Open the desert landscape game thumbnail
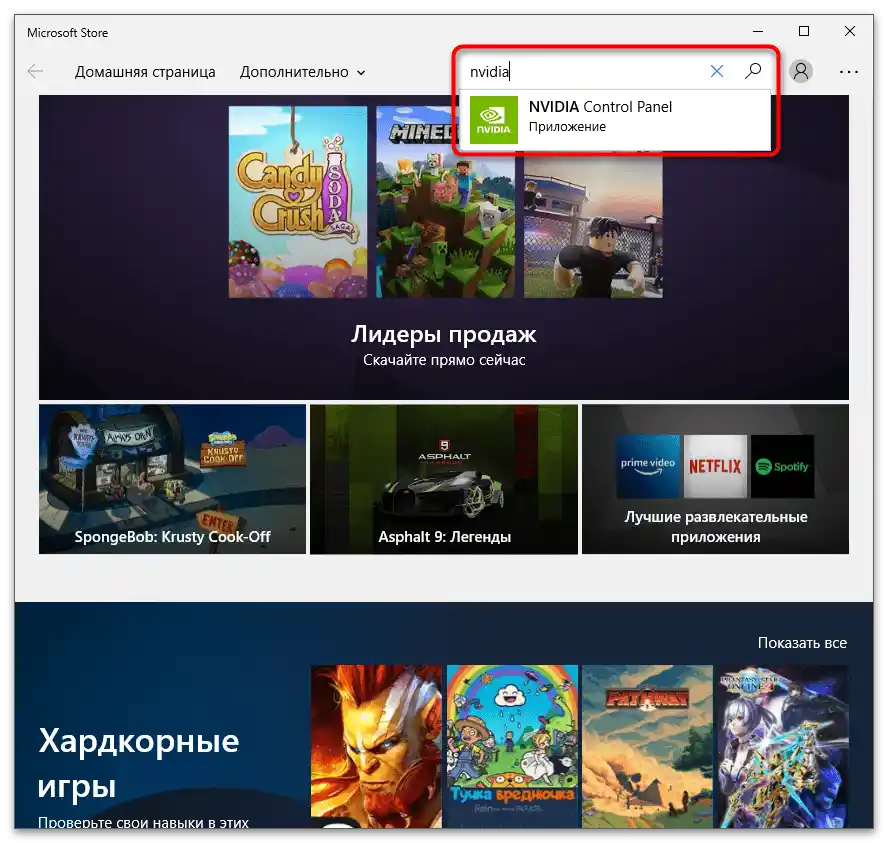The height and width of the screenshot is (843, 888). 647,746
